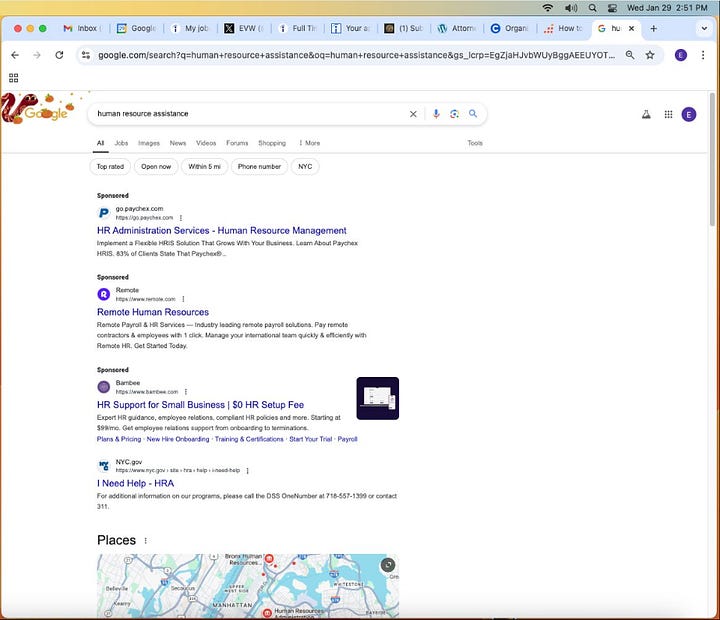
Task: Expand the map with the corner button
Action: pyautogui.click(x=388, y=565)
